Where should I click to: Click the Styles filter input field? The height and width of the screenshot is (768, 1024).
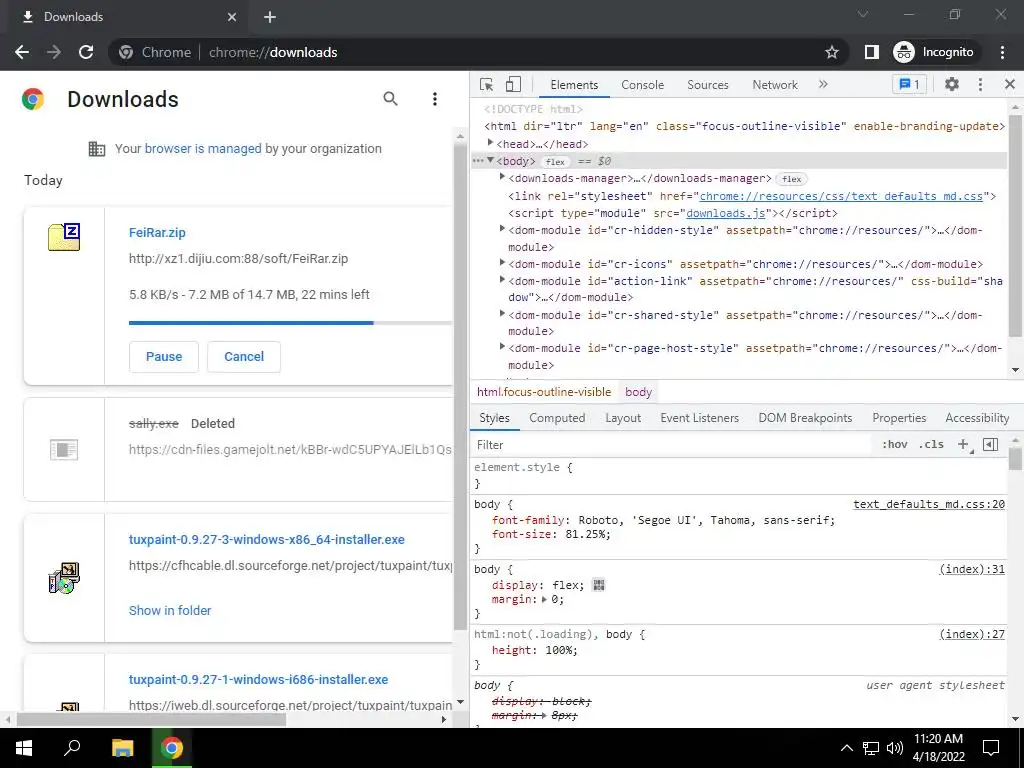[673, 445]
